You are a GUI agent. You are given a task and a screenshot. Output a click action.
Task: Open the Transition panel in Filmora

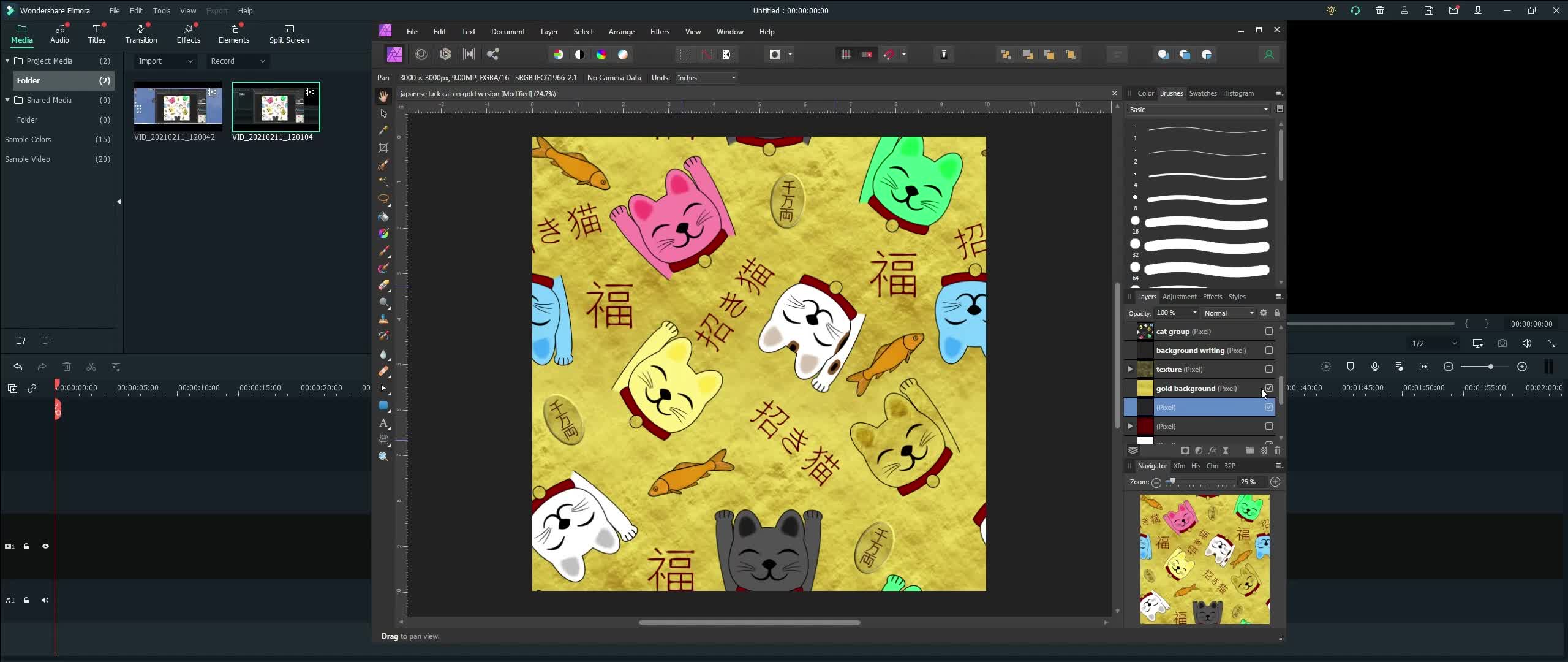[x=140, y=34]
